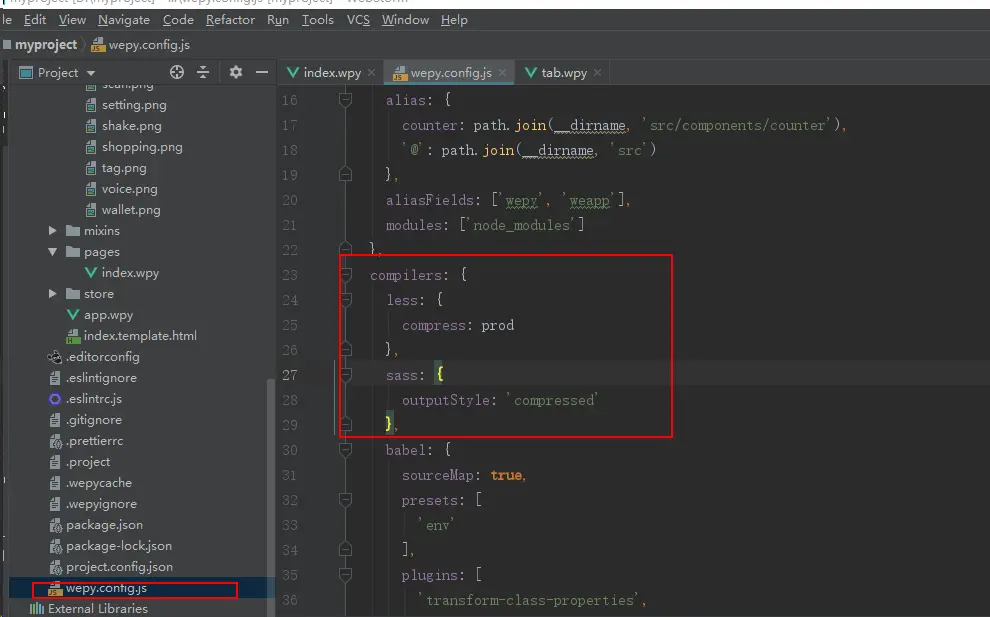Fold the plugins array at line 35

345,575
